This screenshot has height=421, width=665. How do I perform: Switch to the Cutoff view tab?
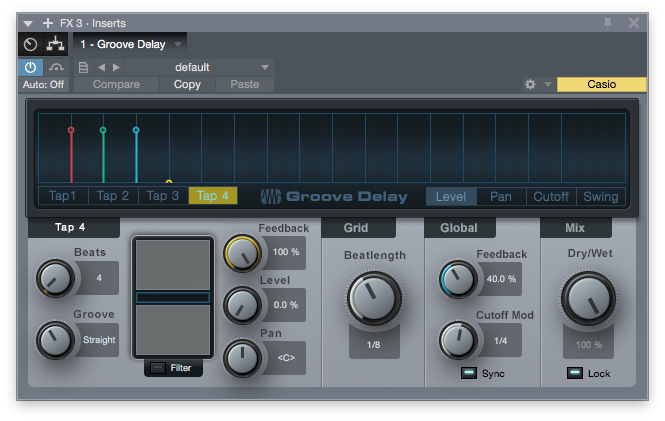[550, 197]
